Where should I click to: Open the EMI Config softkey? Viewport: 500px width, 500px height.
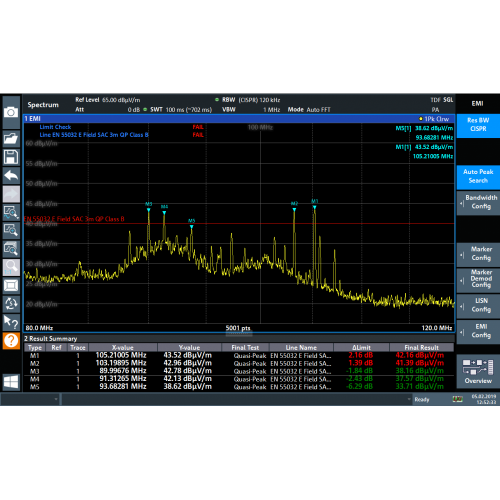pos(478,331)
